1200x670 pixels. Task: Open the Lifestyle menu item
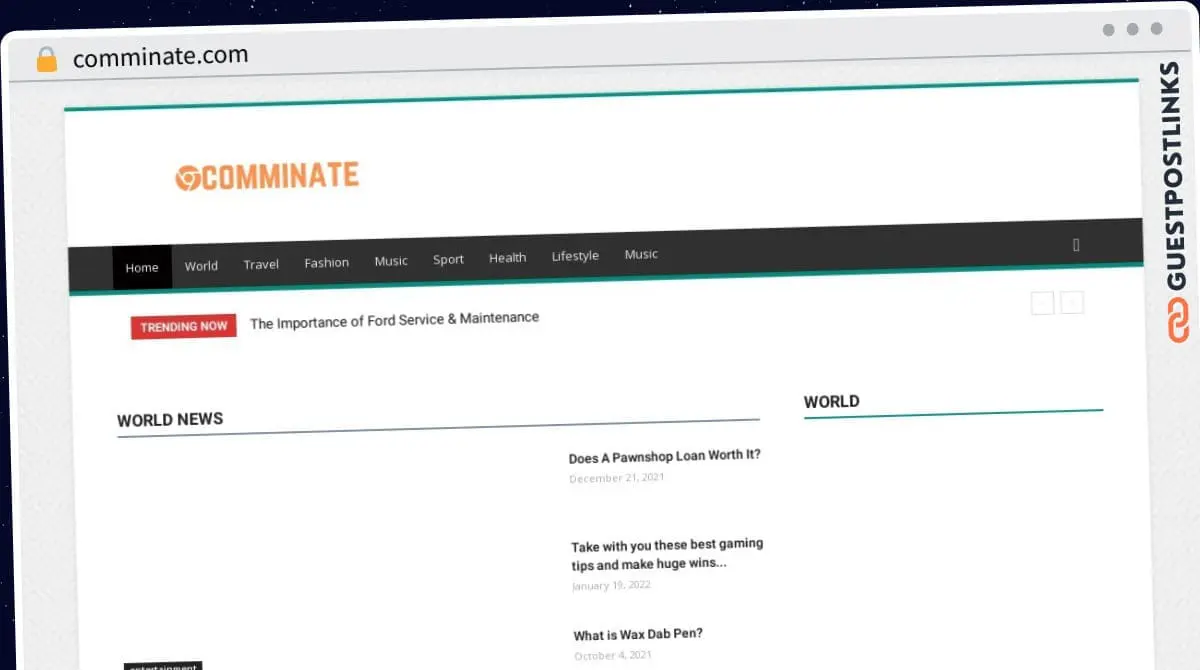coord(575,256)
